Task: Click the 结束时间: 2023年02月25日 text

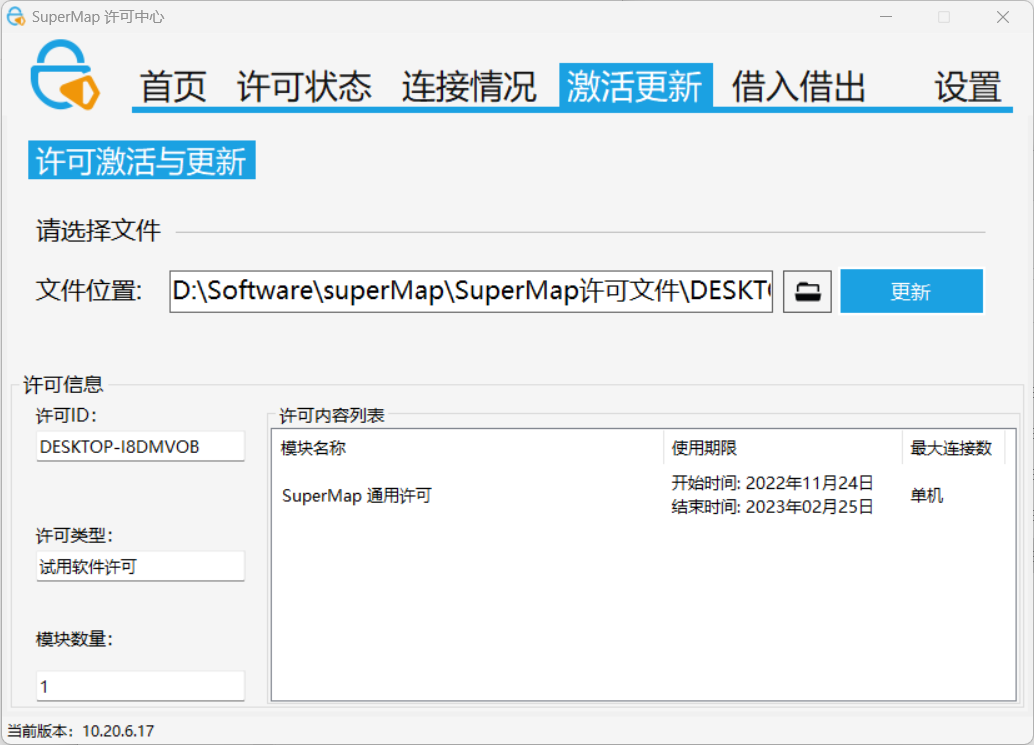Action: coord(772,507)
